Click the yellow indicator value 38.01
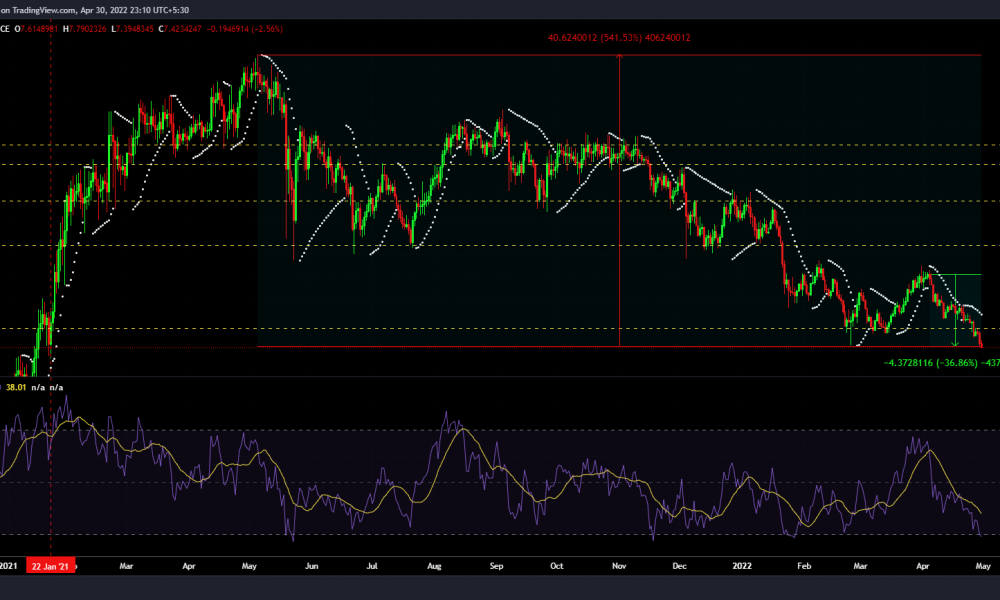1000x600 pixels. (16, 388)
